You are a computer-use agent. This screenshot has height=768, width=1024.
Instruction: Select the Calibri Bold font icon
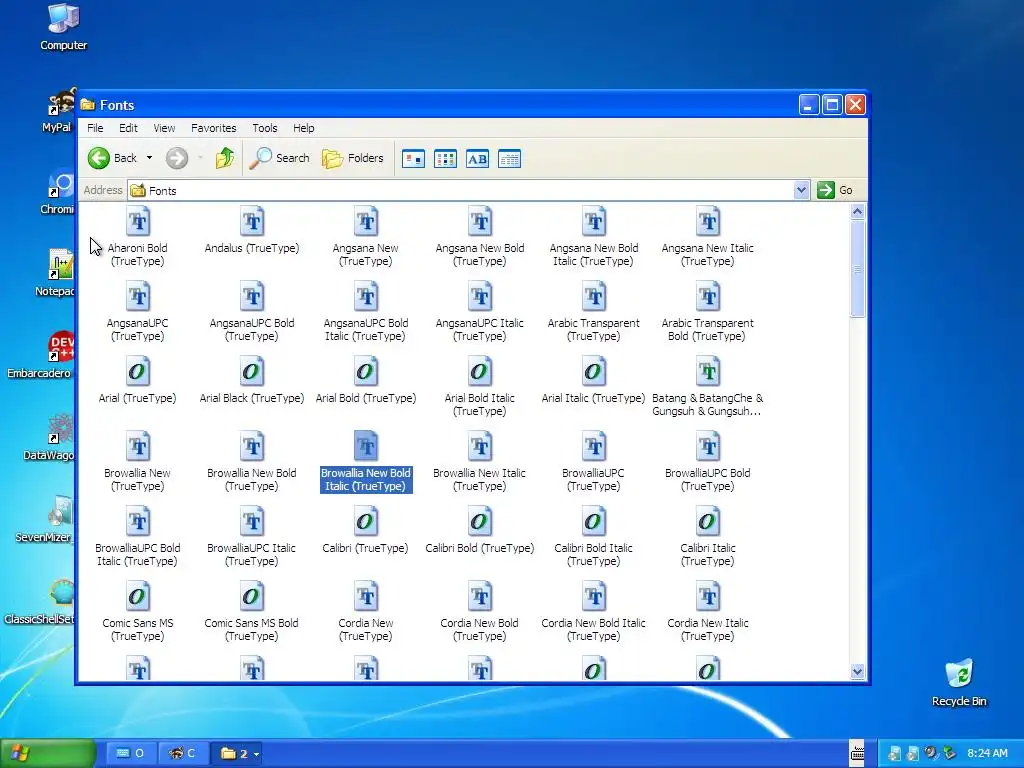tap(480, 522)
